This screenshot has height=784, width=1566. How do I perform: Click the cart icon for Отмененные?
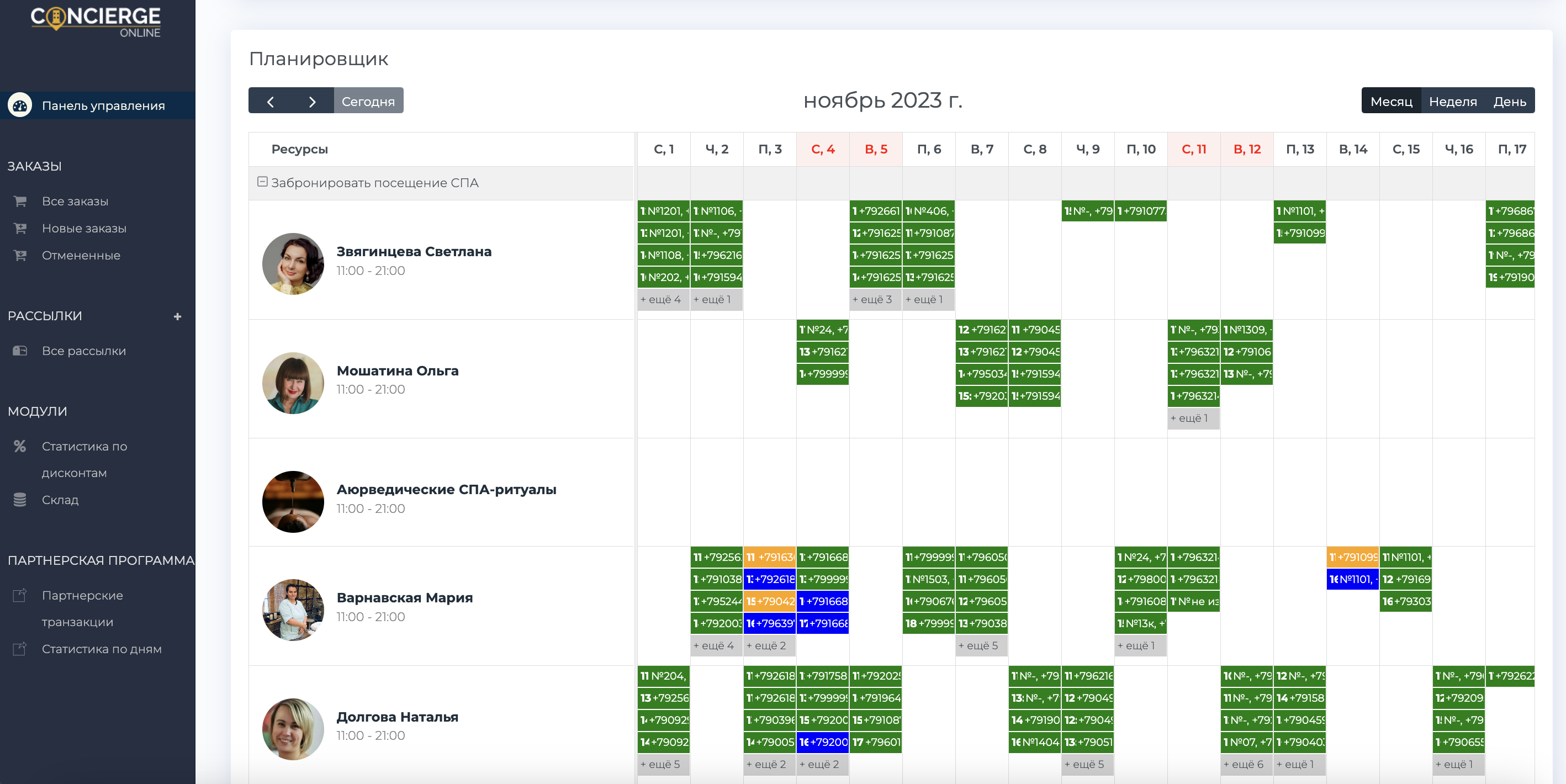pos(20,256)
